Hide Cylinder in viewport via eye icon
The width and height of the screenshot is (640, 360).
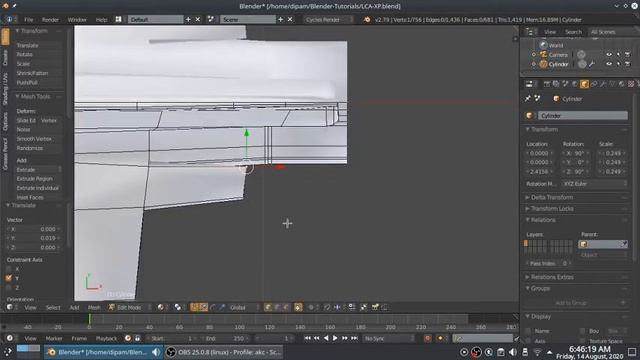tap(609, 64)
